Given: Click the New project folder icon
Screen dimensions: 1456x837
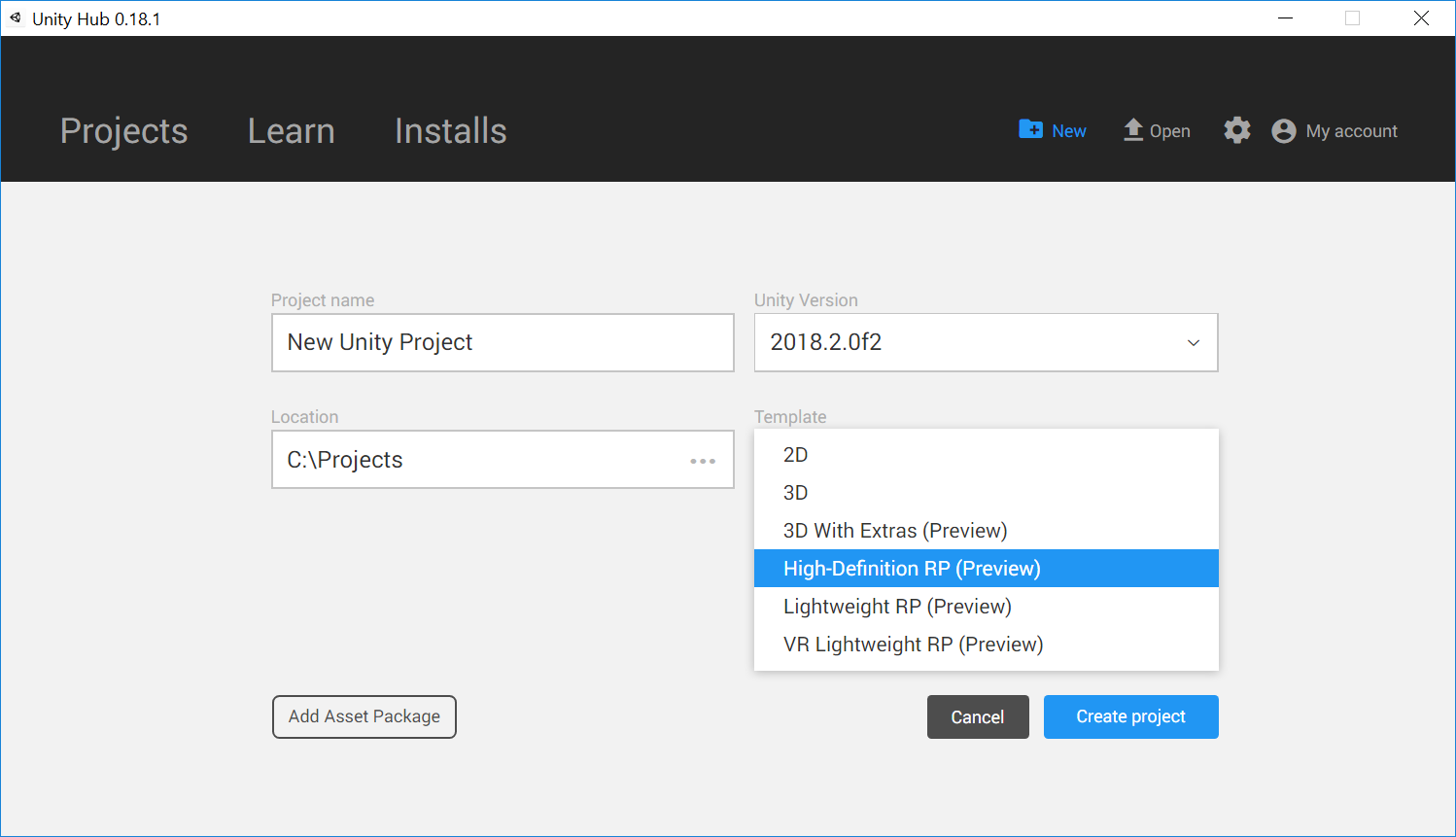Looking at the screenshot, I should tap(1030, 129).
